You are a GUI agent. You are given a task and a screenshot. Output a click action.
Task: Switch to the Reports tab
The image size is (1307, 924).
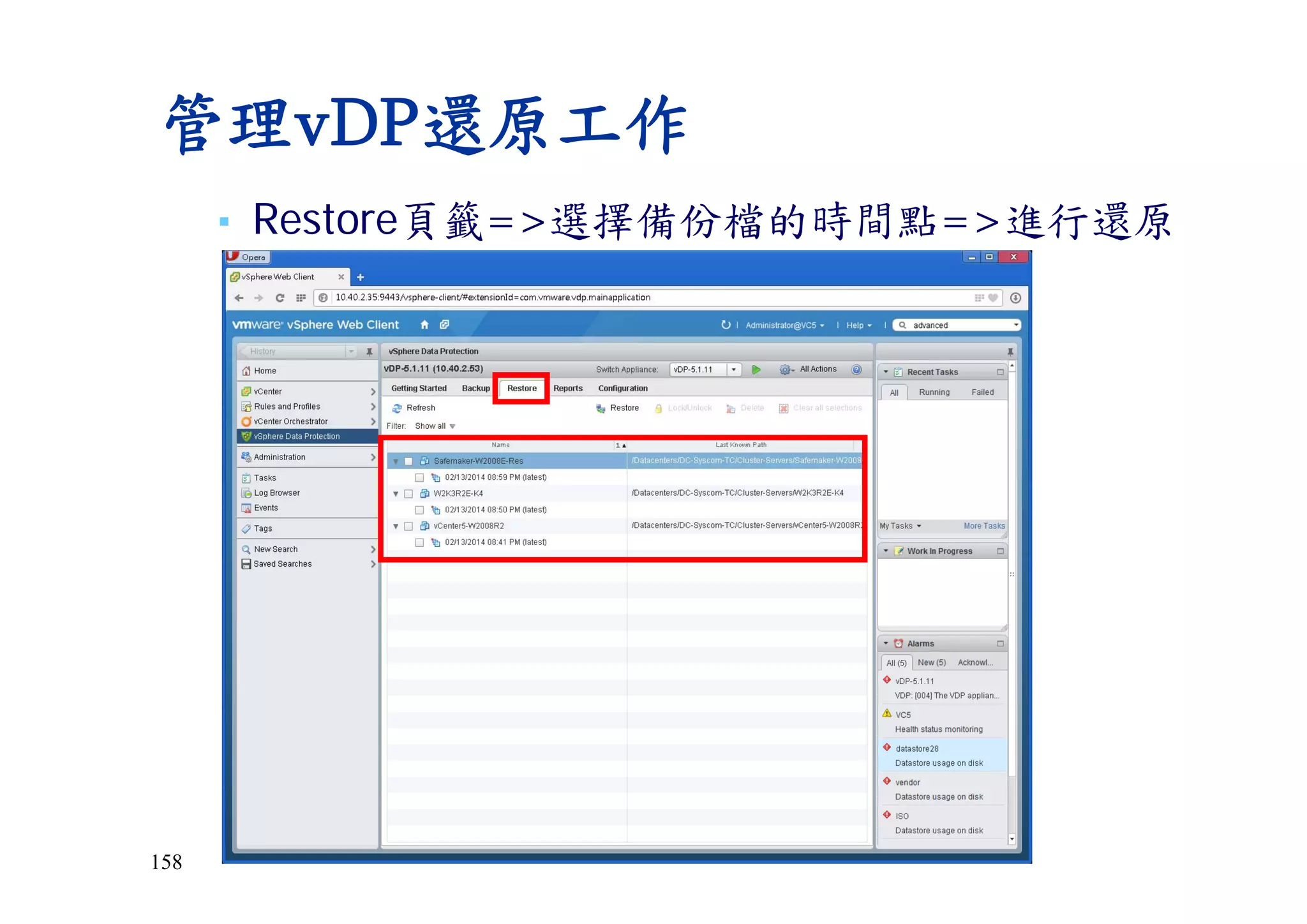point(568,389)
